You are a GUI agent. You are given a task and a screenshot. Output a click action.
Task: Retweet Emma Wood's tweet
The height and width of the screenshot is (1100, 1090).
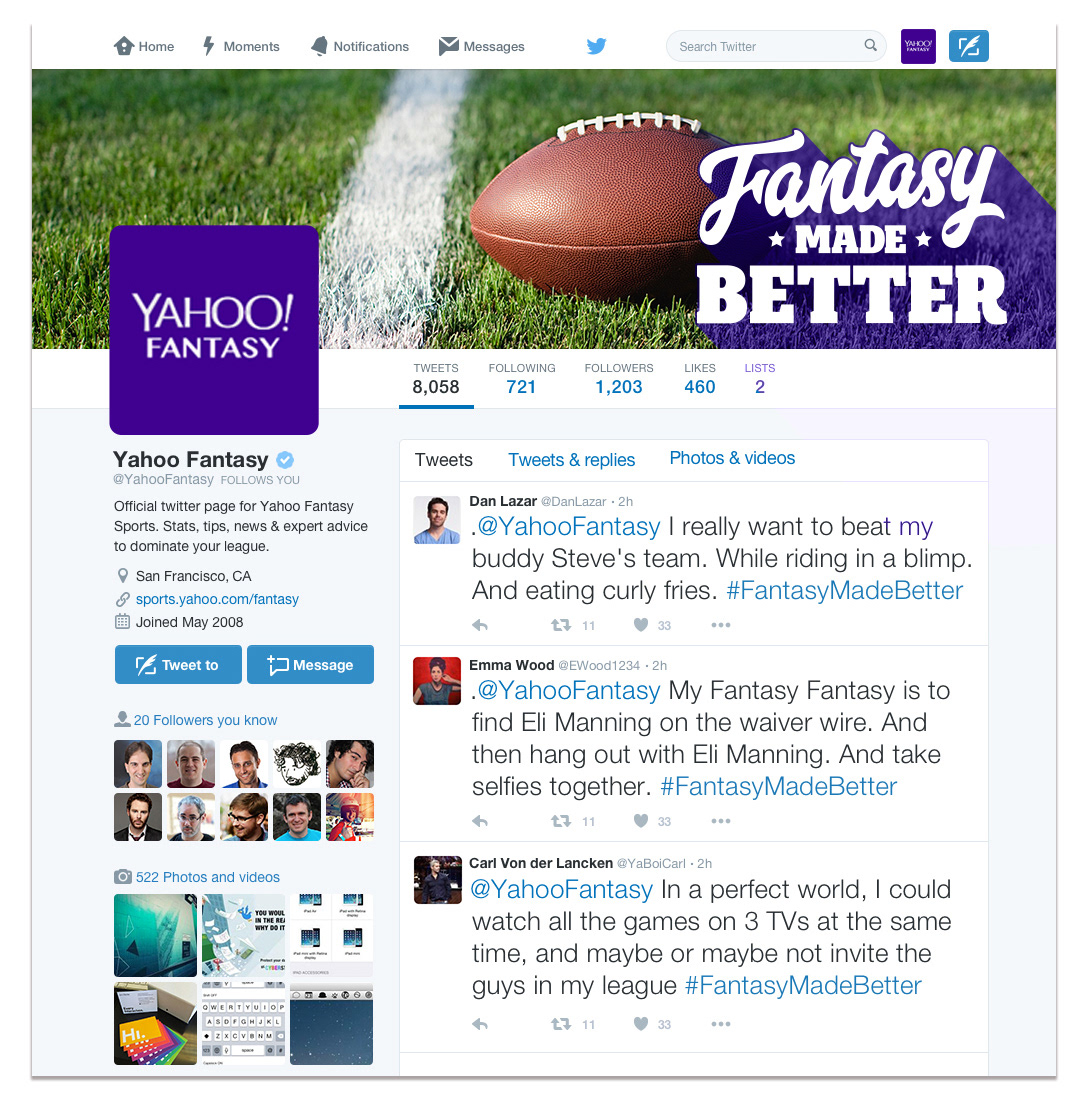[561, 821]
